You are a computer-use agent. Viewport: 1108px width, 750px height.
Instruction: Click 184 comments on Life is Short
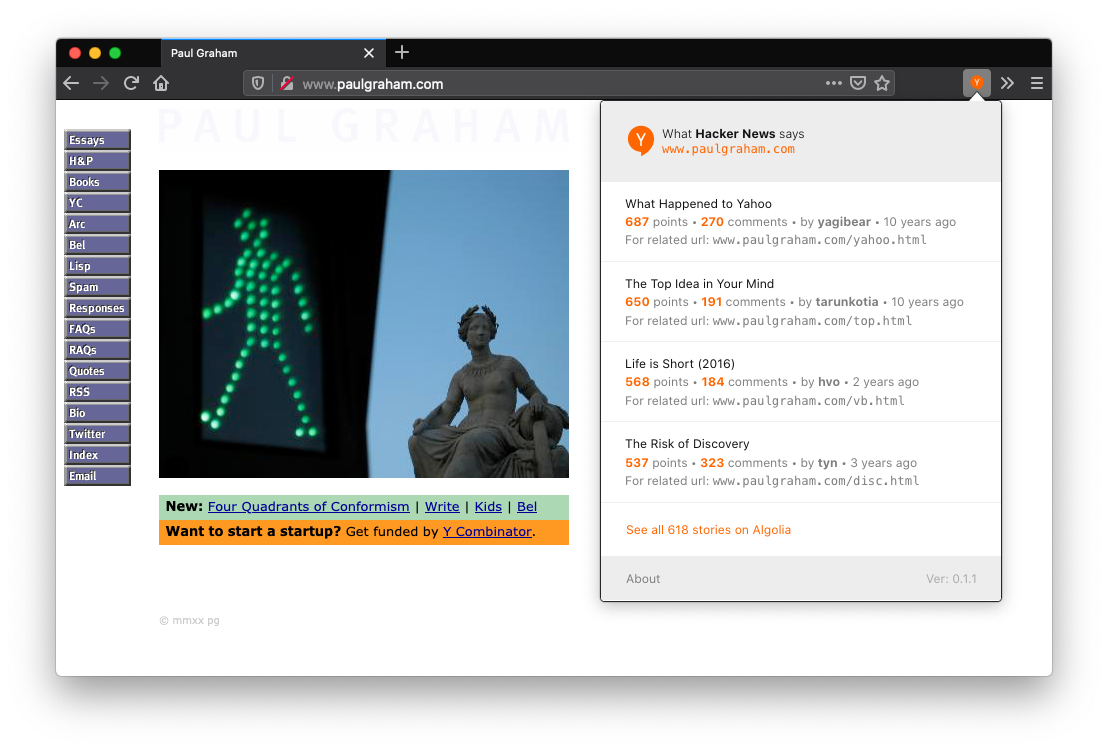pos(745,382)
